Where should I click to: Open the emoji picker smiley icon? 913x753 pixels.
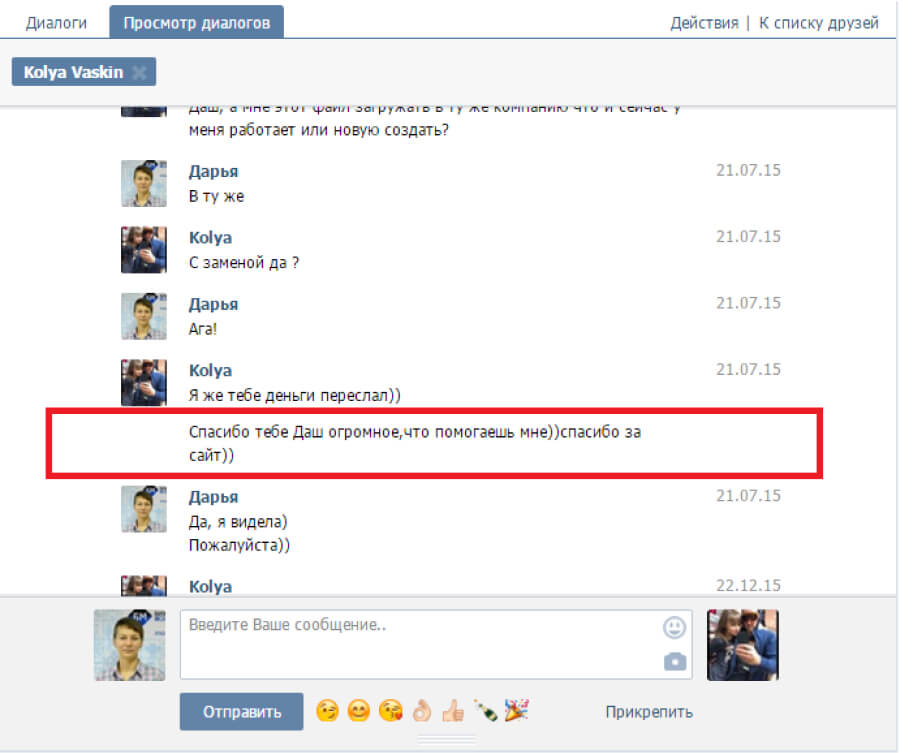[675, 628]
